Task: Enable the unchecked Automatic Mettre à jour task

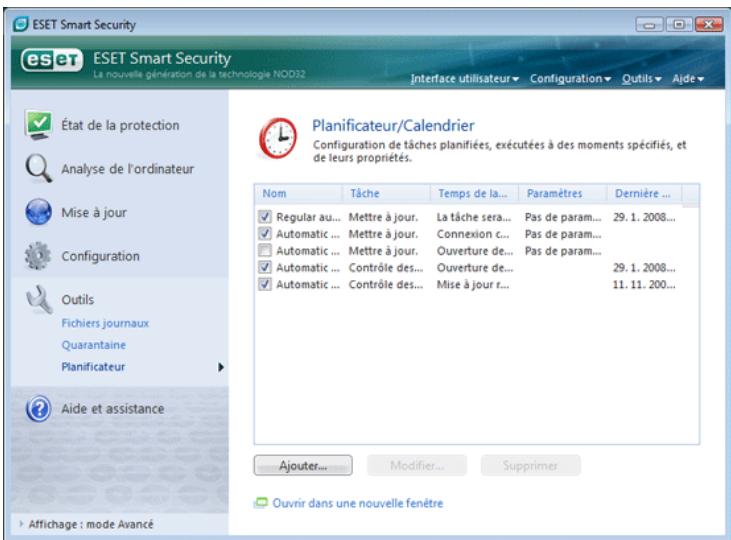Action: pos(264,250)
